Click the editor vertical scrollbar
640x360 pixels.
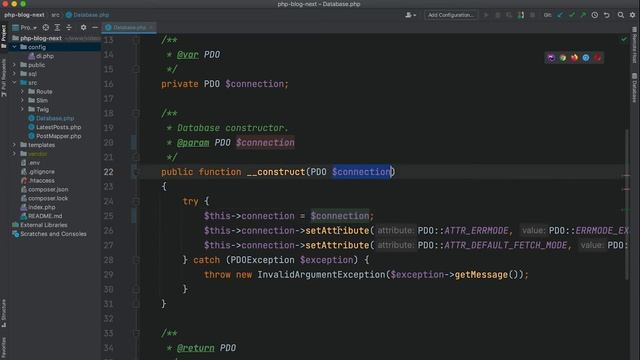pos(627,204)
